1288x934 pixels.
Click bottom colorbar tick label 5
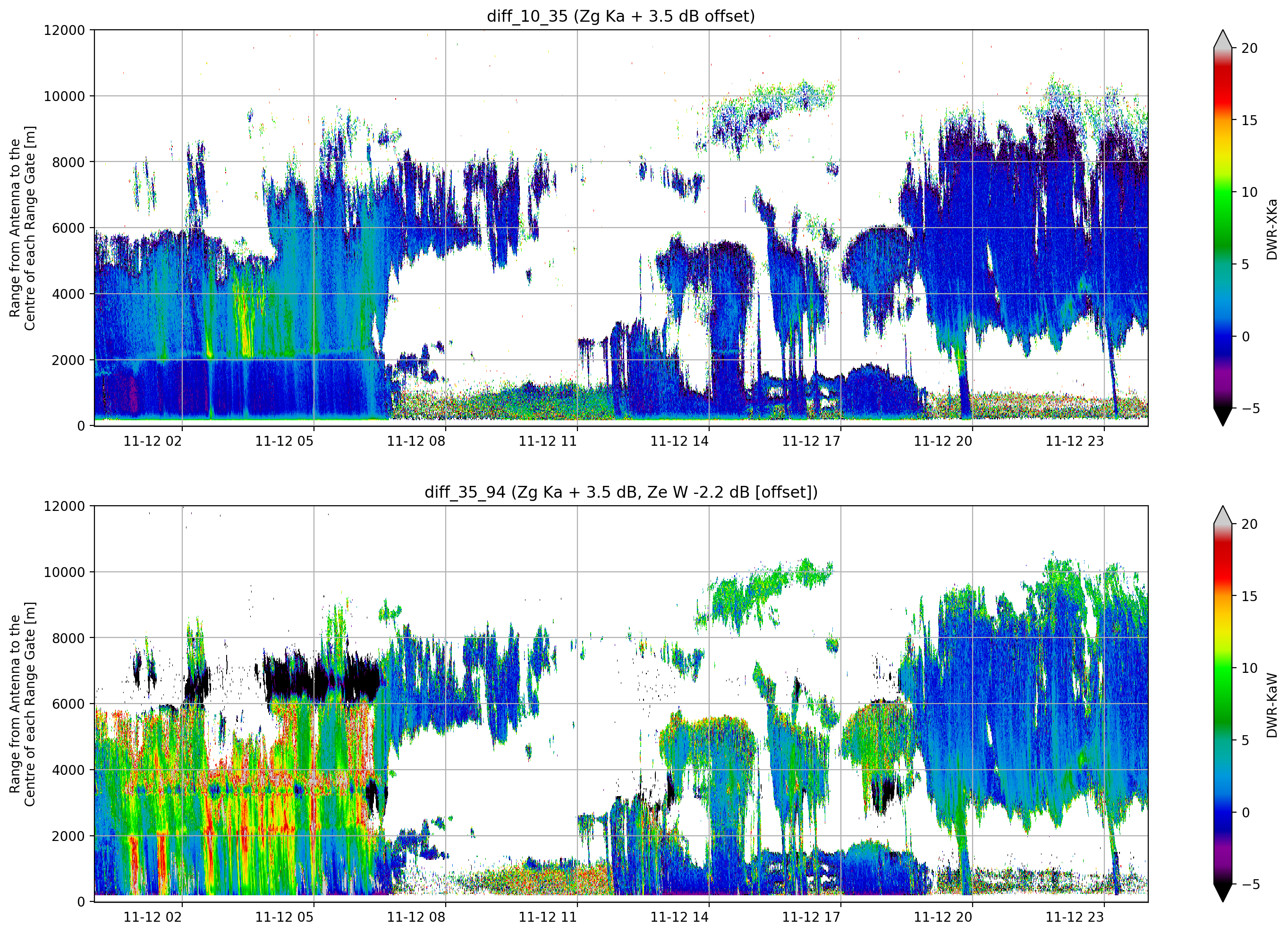click(x=1246, y=740)
